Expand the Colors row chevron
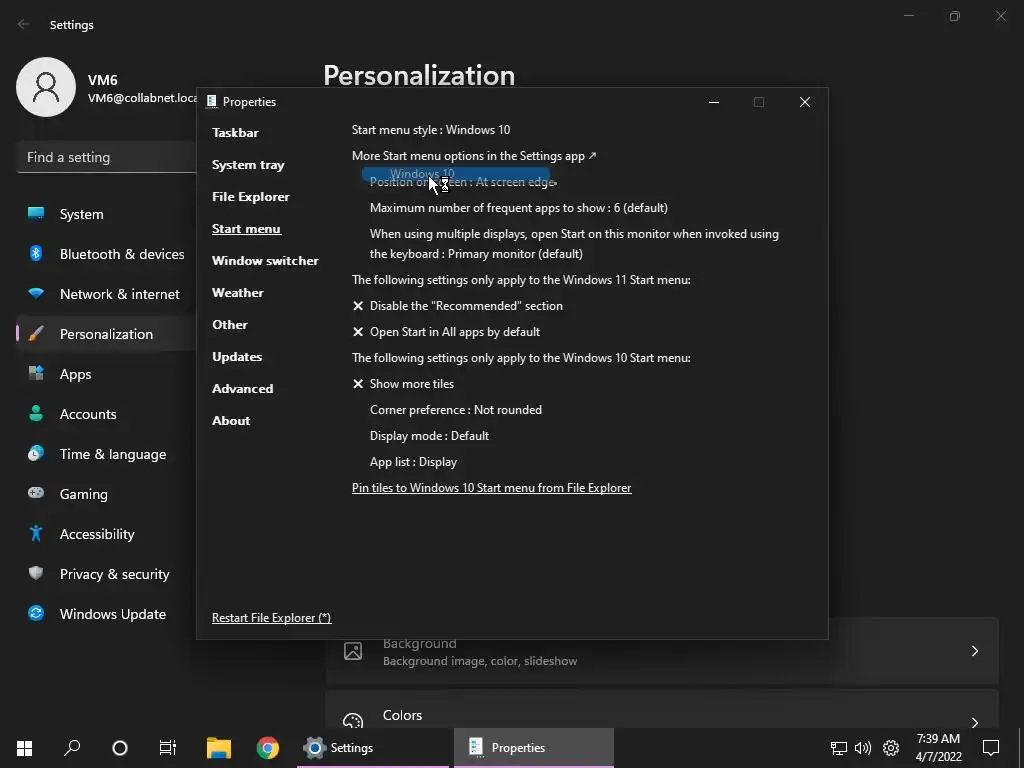This screenshot has width=1024, height=768. 974,722
